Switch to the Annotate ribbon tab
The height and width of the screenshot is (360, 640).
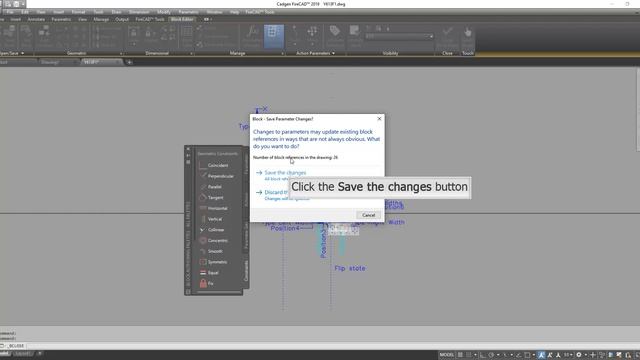pos(36,19)
